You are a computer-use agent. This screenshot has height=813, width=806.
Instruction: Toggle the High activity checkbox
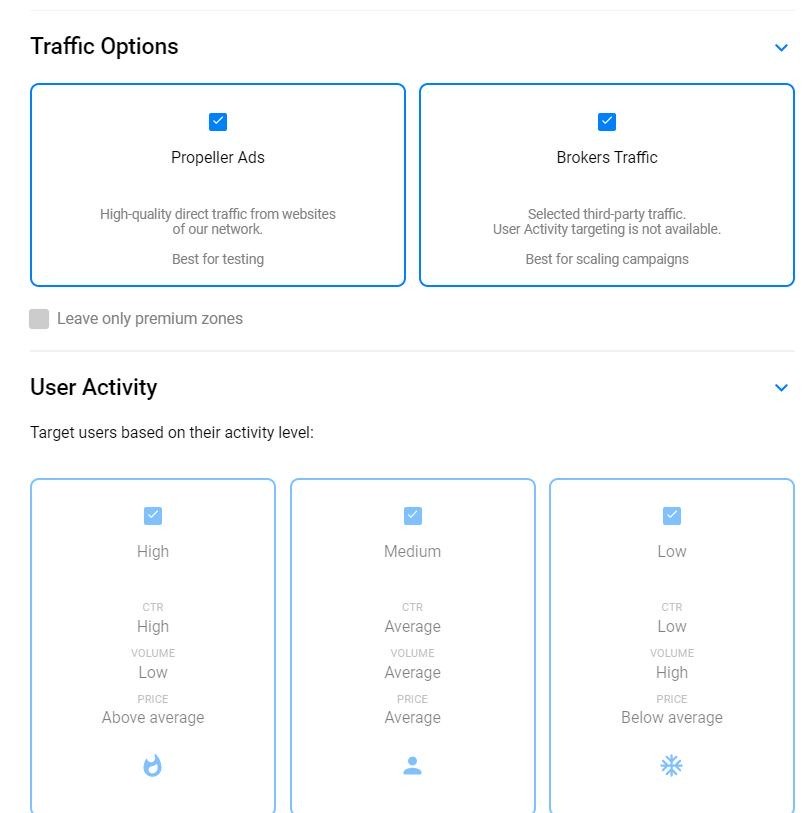tap(153, 516)
